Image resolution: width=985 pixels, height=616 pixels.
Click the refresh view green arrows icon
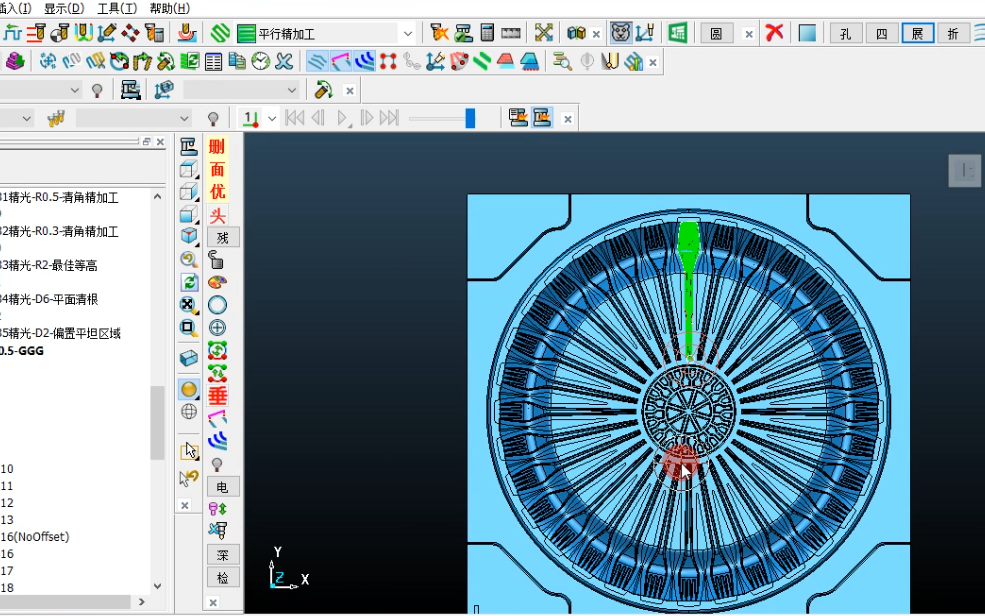[x=188, y=282]
